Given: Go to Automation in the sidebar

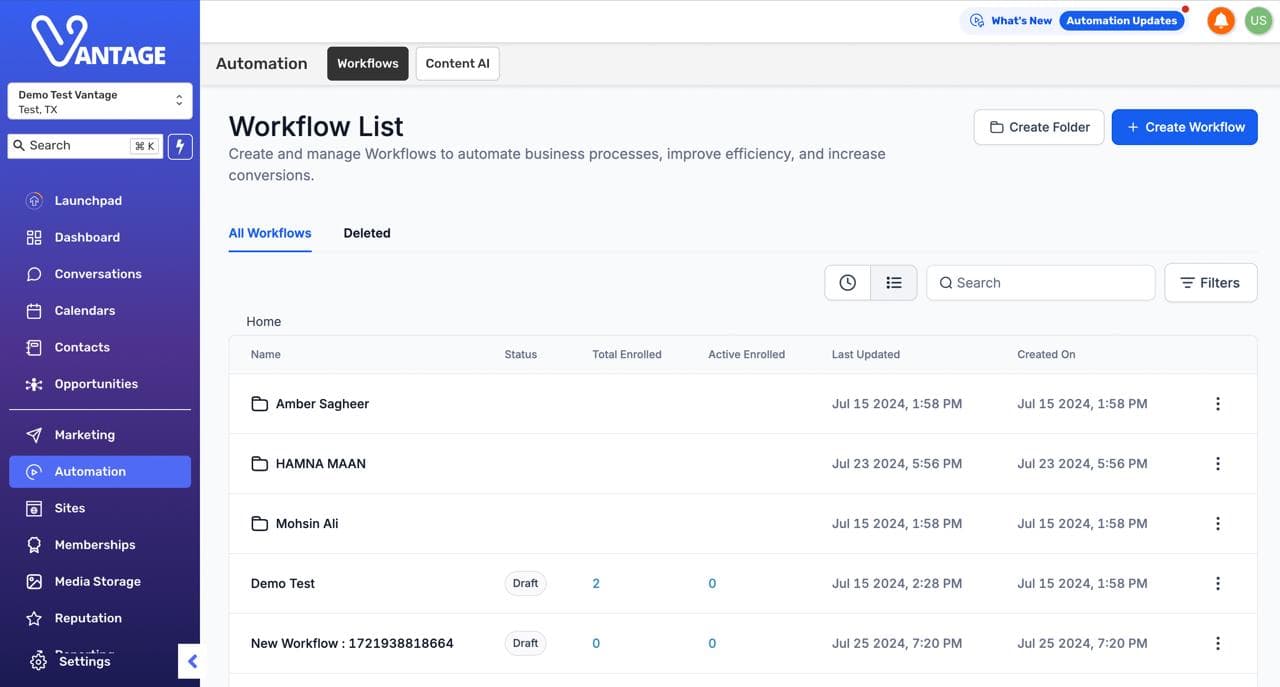Looking at the screenshot, I should click(100, 472).
